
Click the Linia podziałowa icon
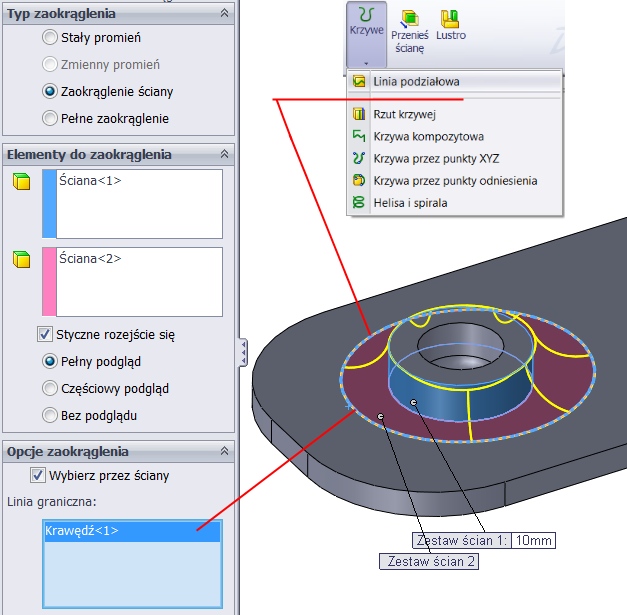(x=359, y=81)
